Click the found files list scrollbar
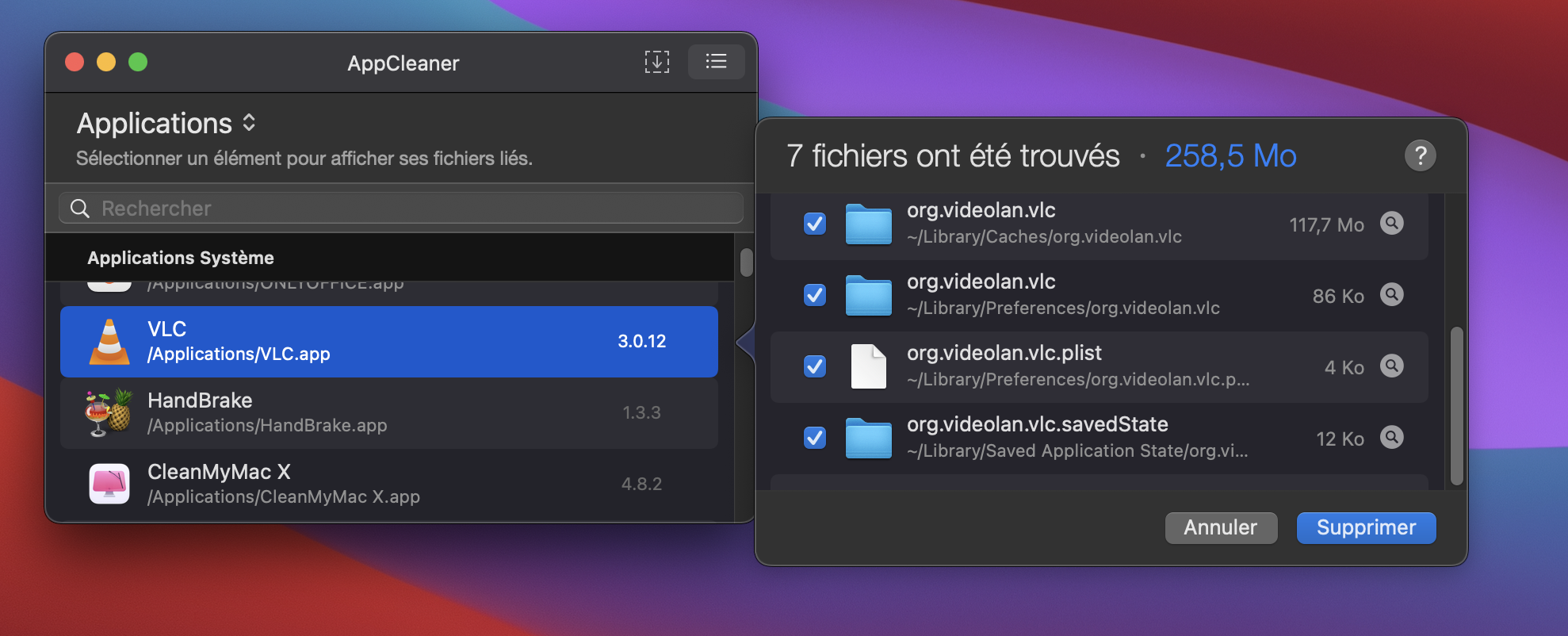The height and width of the screenshot is (636, 1568). pyautogui.click(x=1456, y=405)
